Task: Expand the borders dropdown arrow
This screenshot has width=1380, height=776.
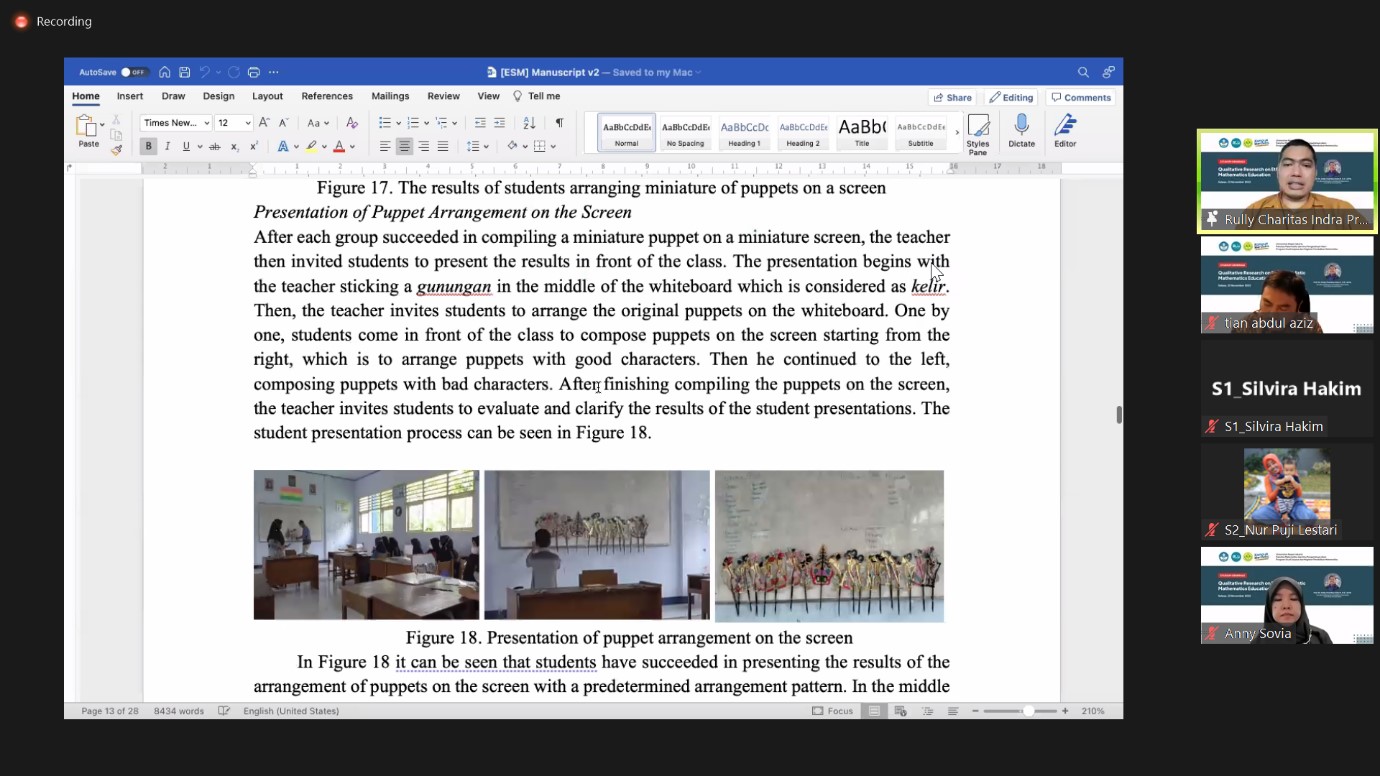Action: [552, 147]
